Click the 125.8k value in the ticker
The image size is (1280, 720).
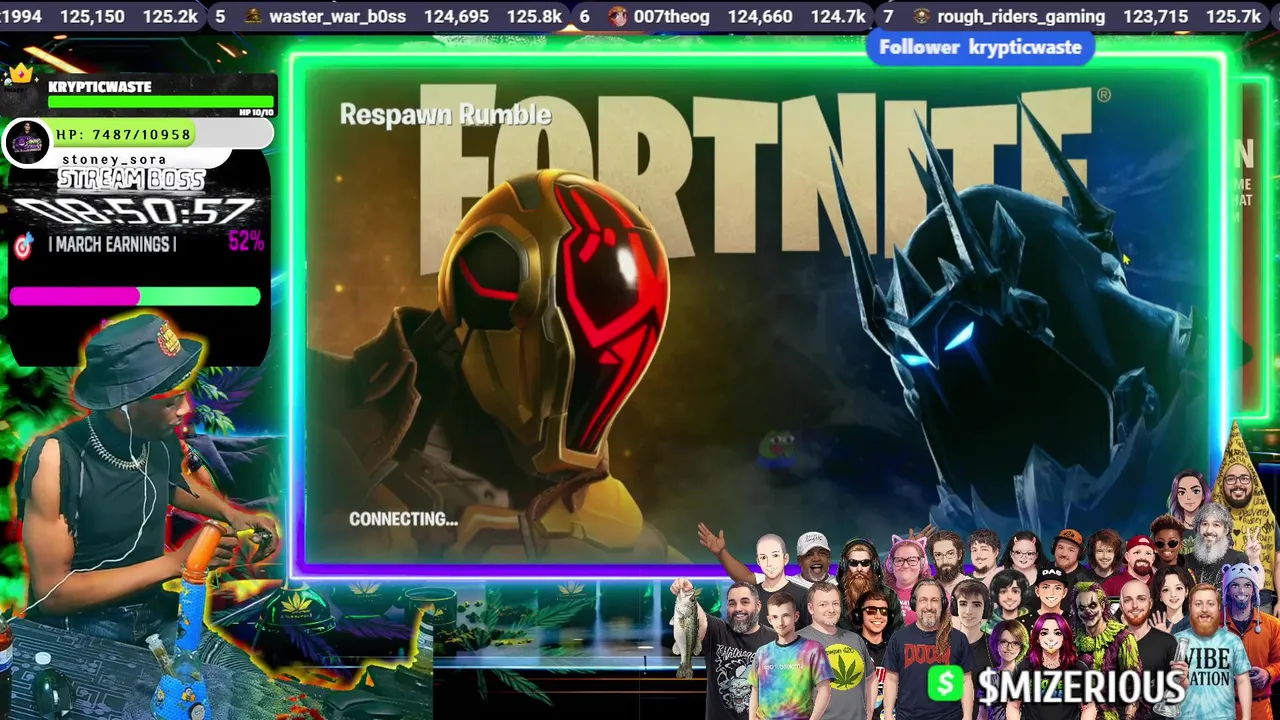(x=535, y=16)
